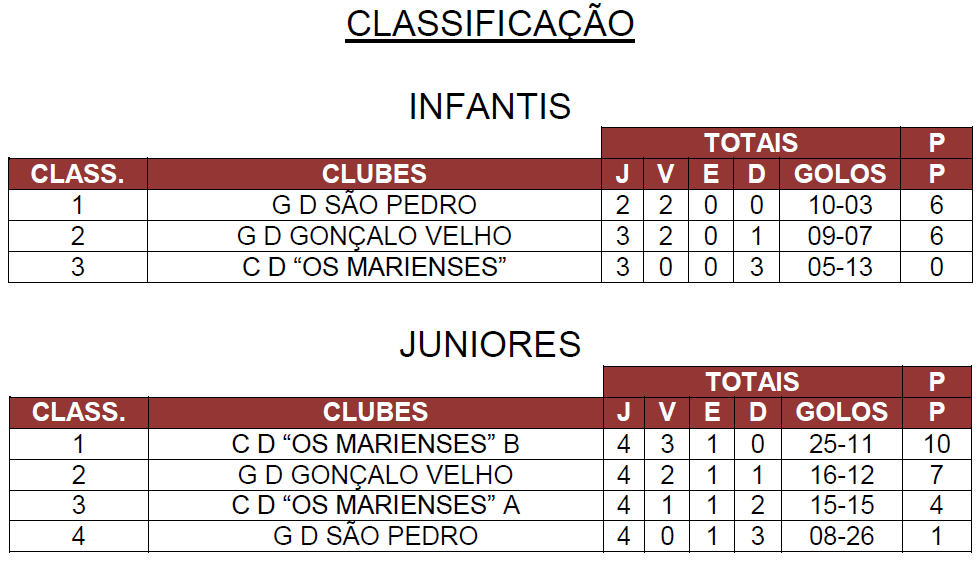Select the 16-12 goals cell
This screenshot has width=980, height=569.
coord(841,474)
